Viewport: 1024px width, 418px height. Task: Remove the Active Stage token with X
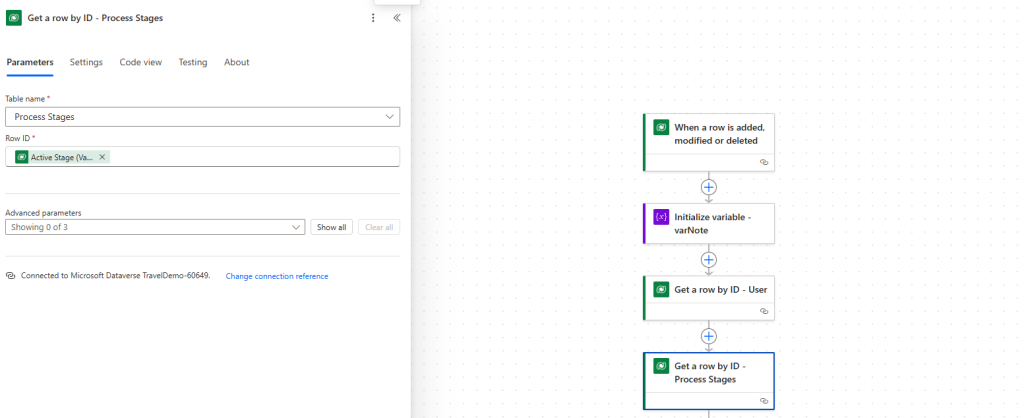point(102,157)
